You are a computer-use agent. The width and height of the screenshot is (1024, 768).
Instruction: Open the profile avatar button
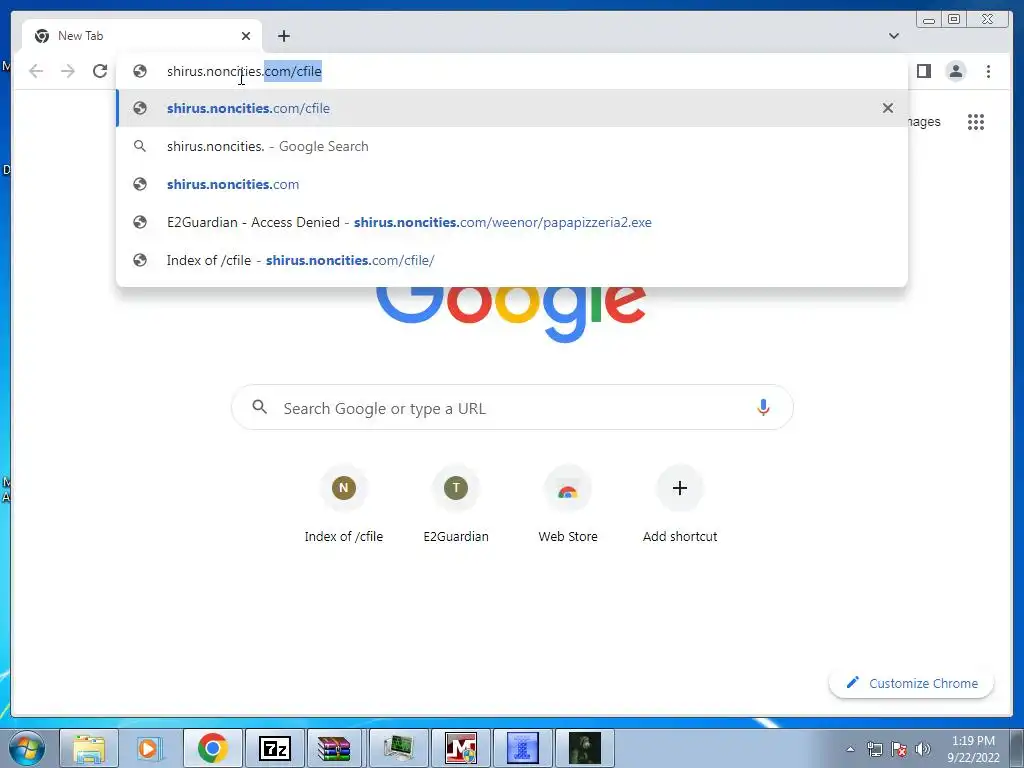coord(955,71)
